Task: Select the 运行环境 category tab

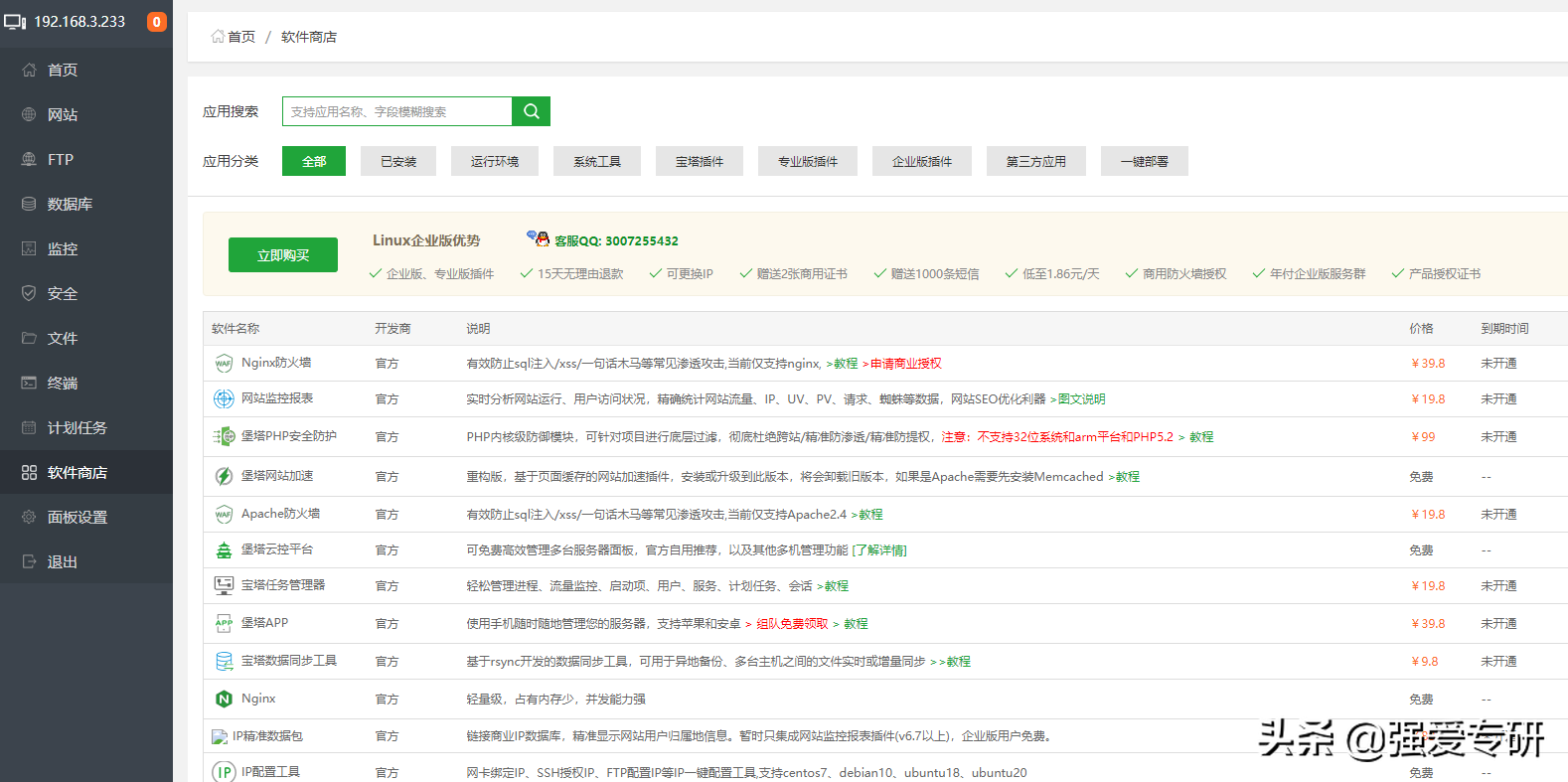Action: tap(495, 161)
